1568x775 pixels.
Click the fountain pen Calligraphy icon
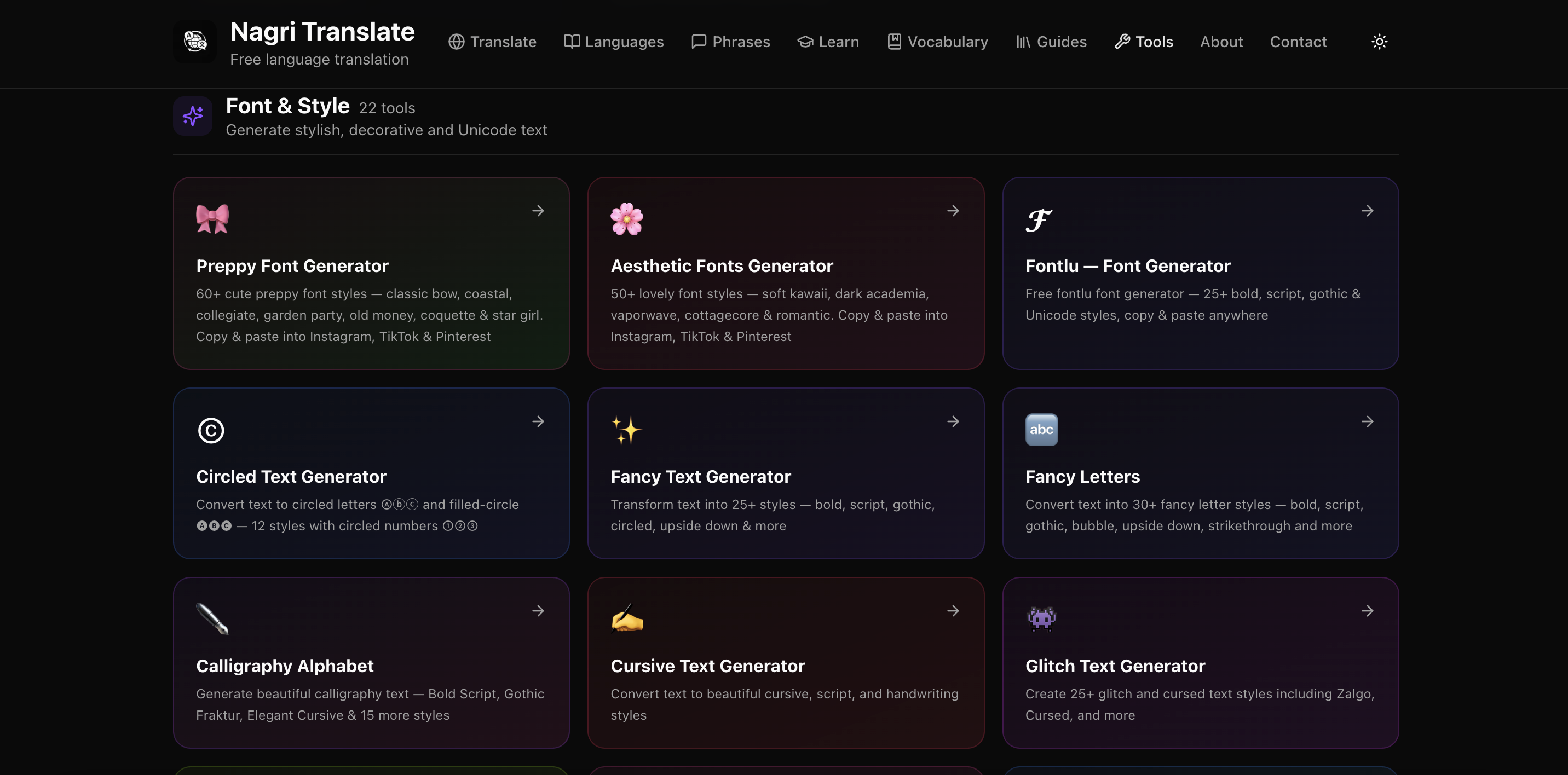[212, 618]
